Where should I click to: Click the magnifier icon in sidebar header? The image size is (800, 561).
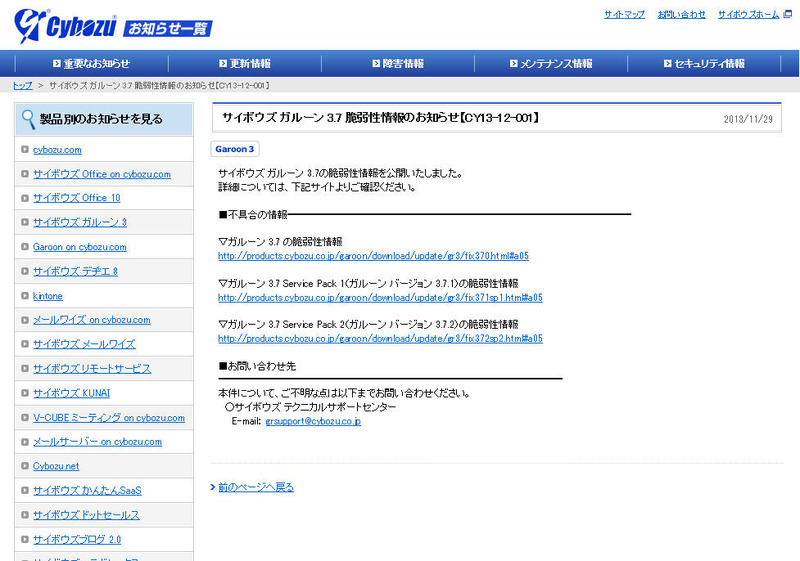(x=28, y=119)
